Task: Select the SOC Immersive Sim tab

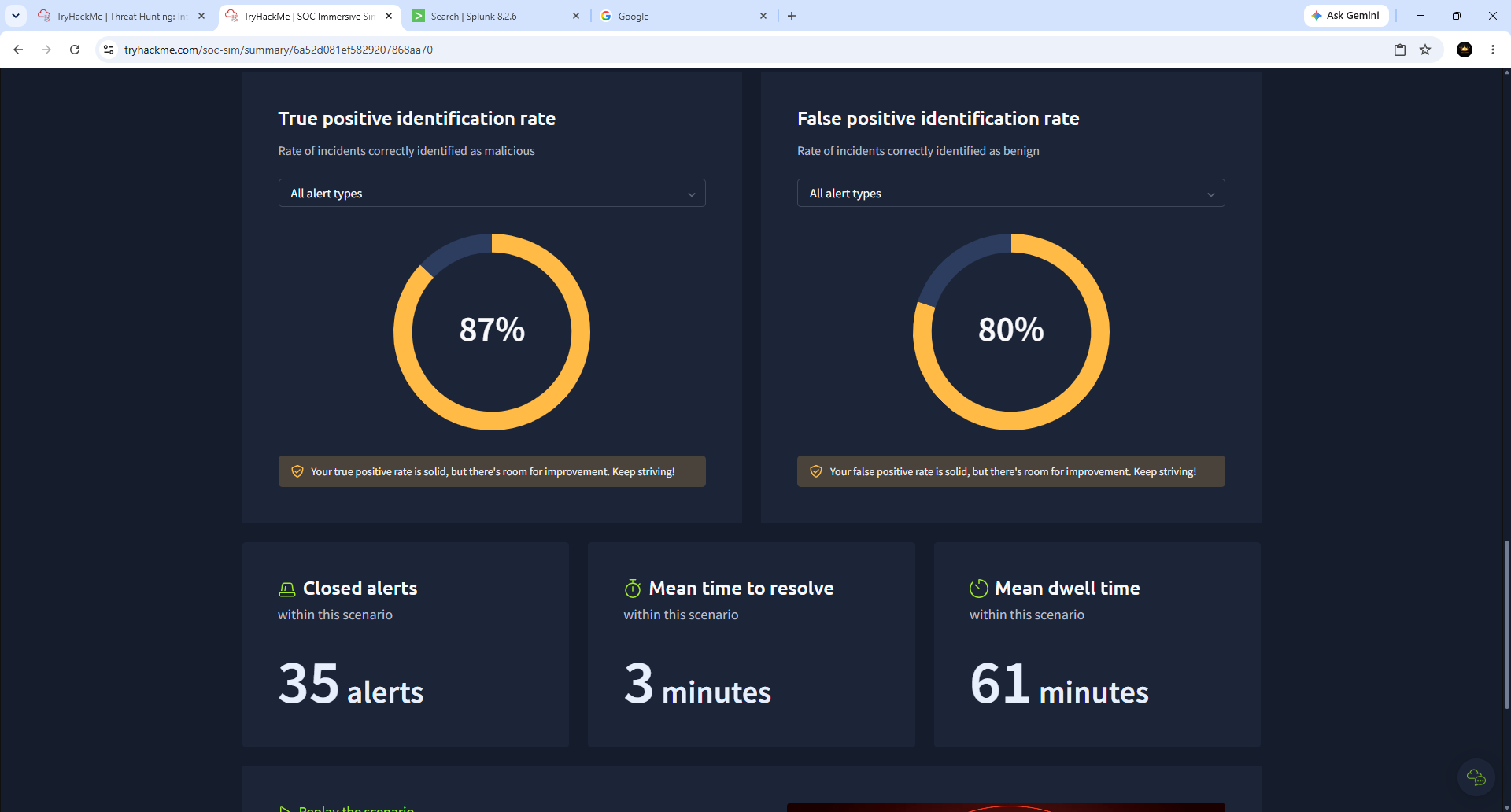Action: pyautogui.click(x=308, y=16)
